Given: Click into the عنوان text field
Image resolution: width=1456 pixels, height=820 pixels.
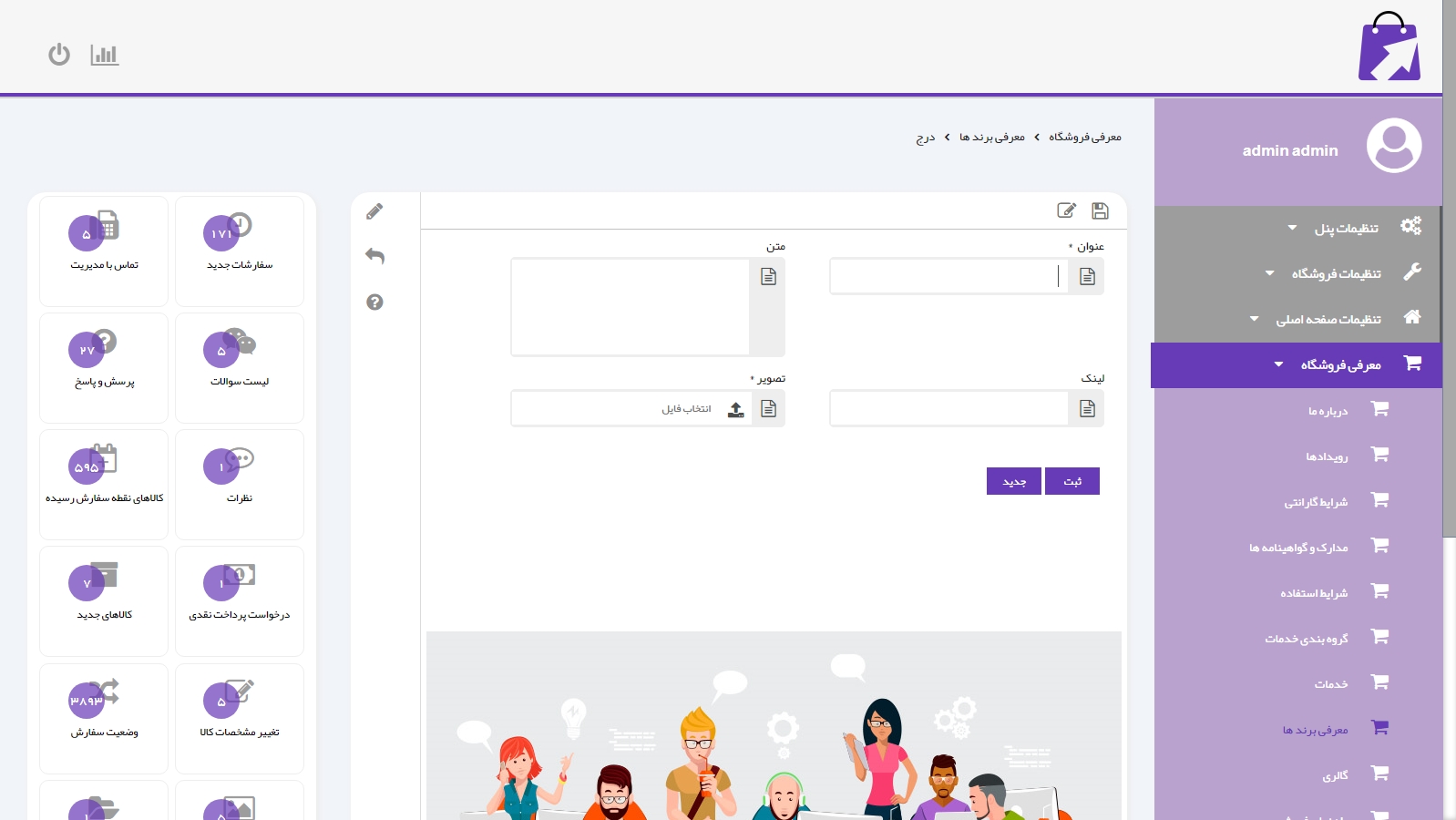Looking at the screenshot, I should tap(948, 276).
